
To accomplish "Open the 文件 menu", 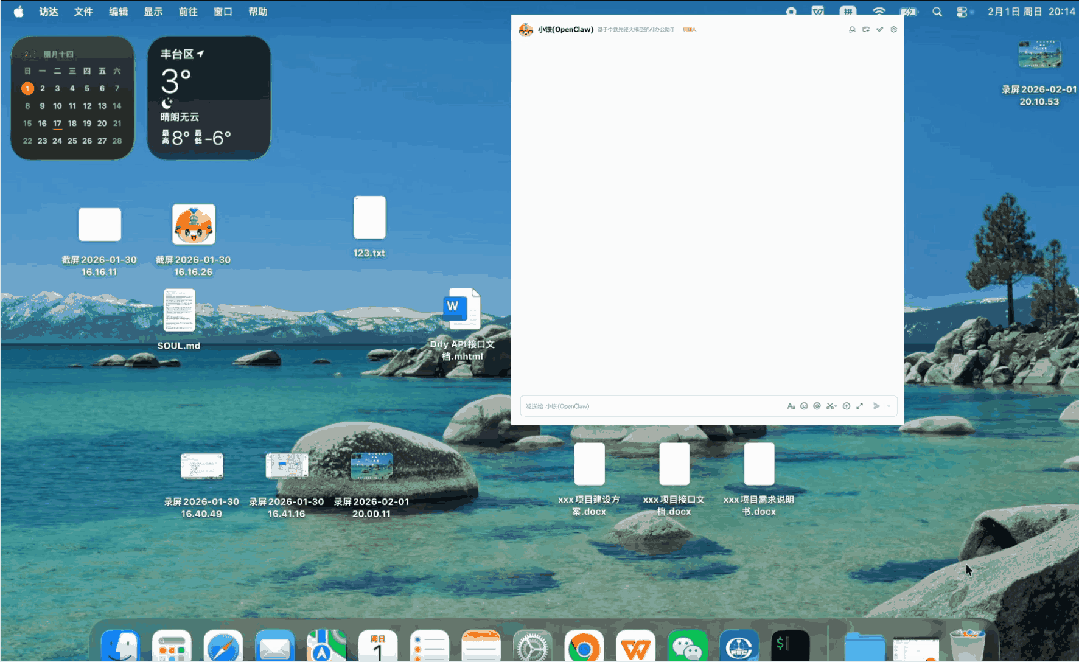I will (83, 12).
